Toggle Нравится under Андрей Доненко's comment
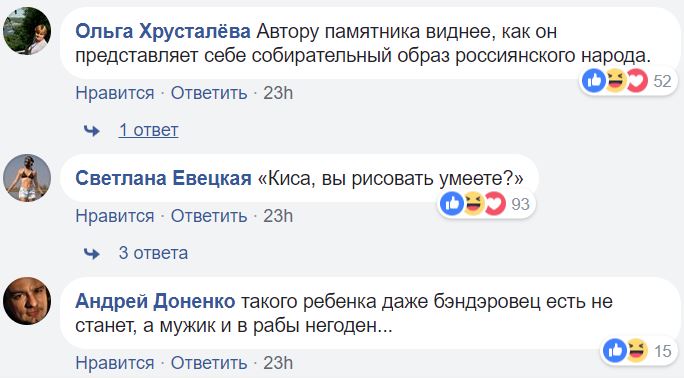Viewport: 684px width, 378px height. [x=115, y=363]
